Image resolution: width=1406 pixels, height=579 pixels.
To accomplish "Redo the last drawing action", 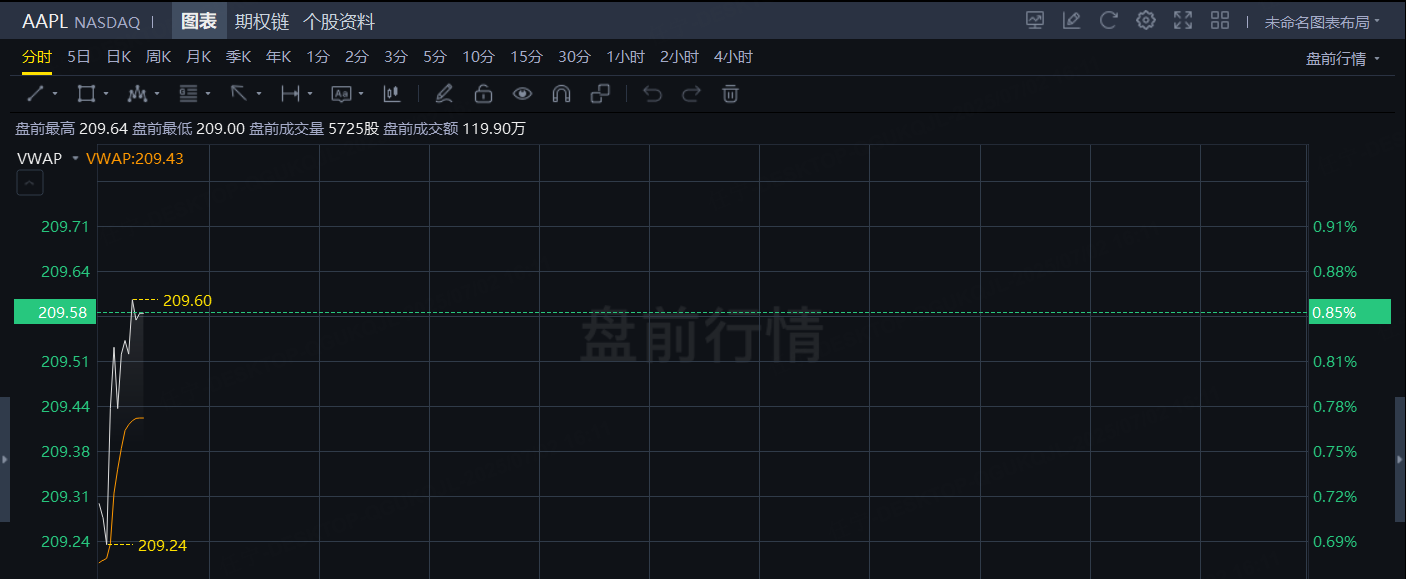I will pyautogui.click(x=691, y=94).
